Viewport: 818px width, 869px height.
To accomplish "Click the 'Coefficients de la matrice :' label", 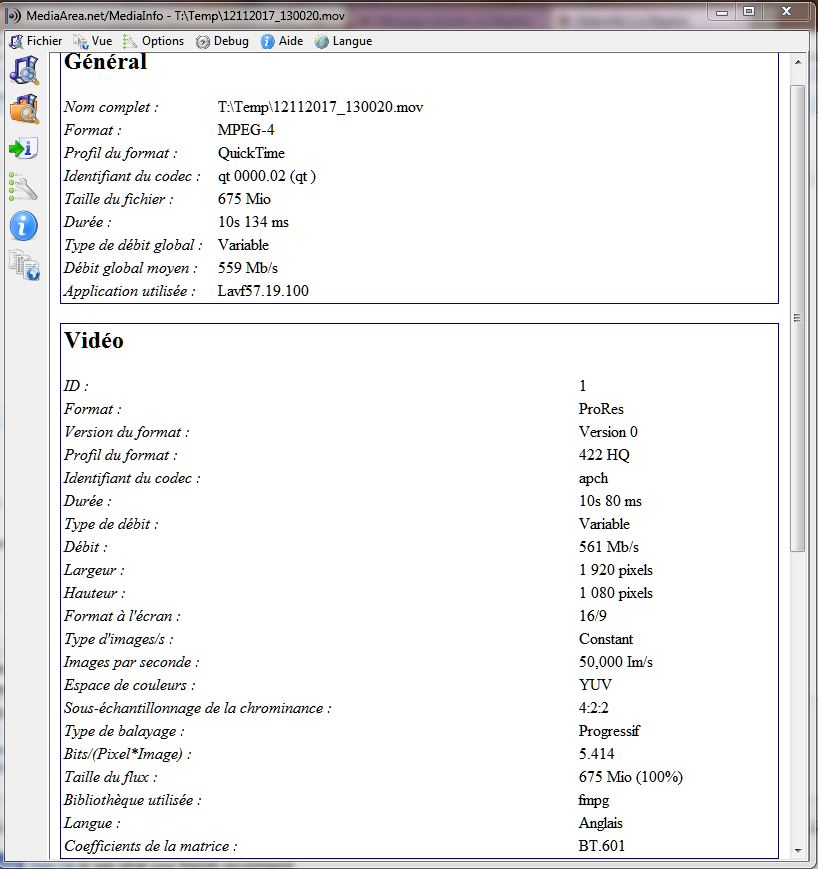I will coord(150,846).
